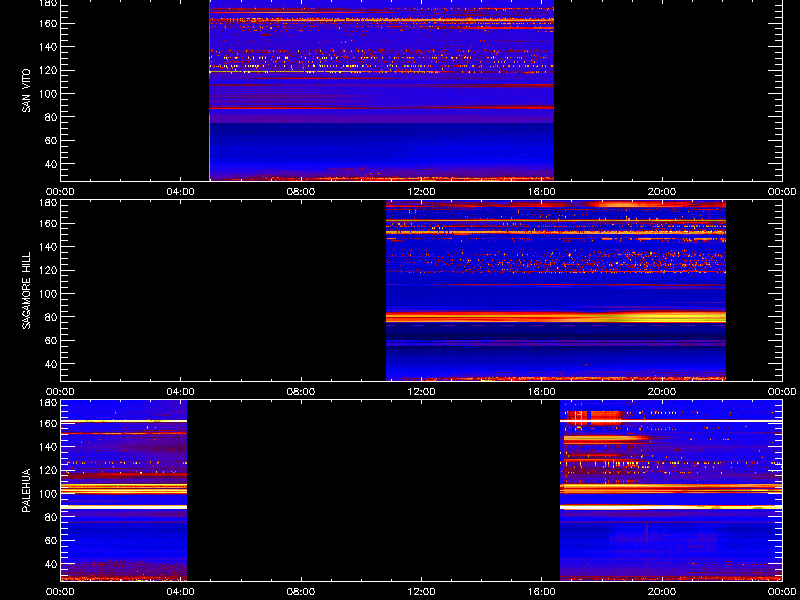Pick 20:00 on the Palehua time axis

[x=662, y=592]
